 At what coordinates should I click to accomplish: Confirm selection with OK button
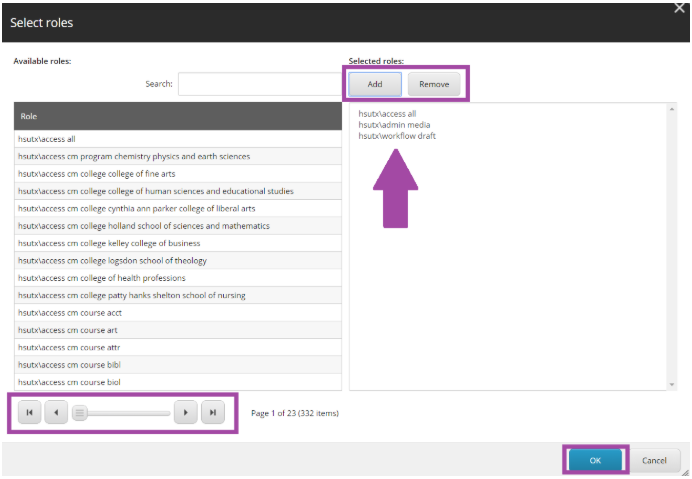point(595,460)
